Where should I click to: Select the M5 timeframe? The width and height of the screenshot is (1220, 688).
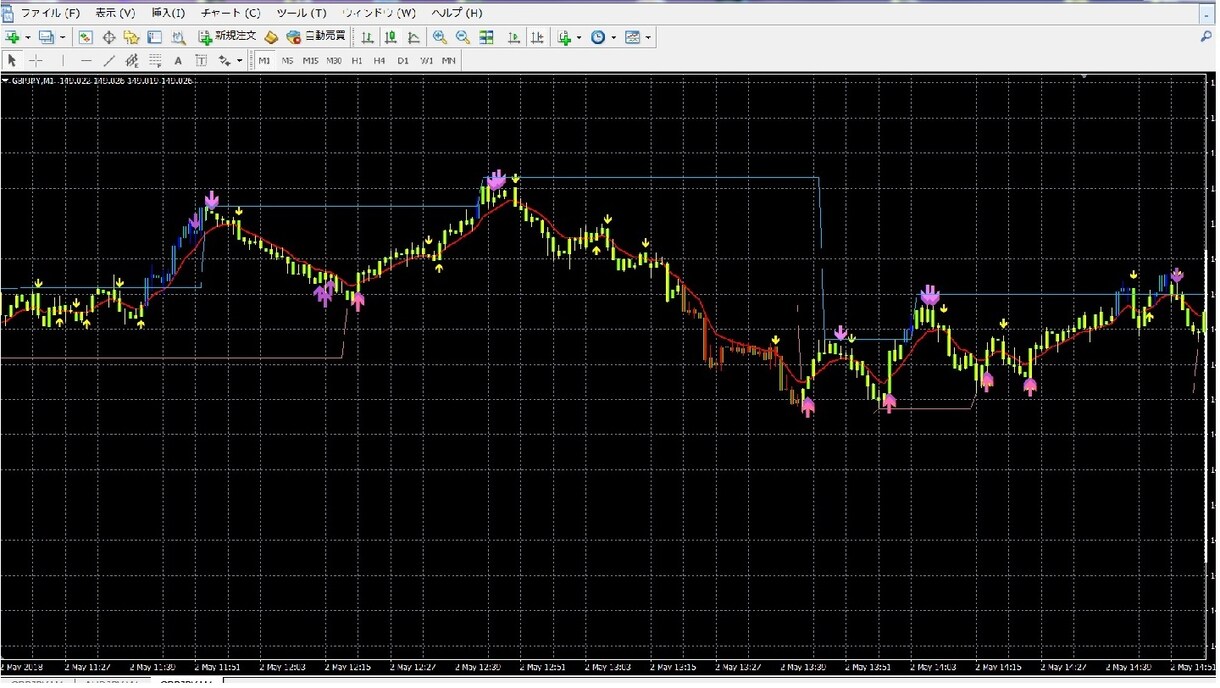click(x=287, y=60)
